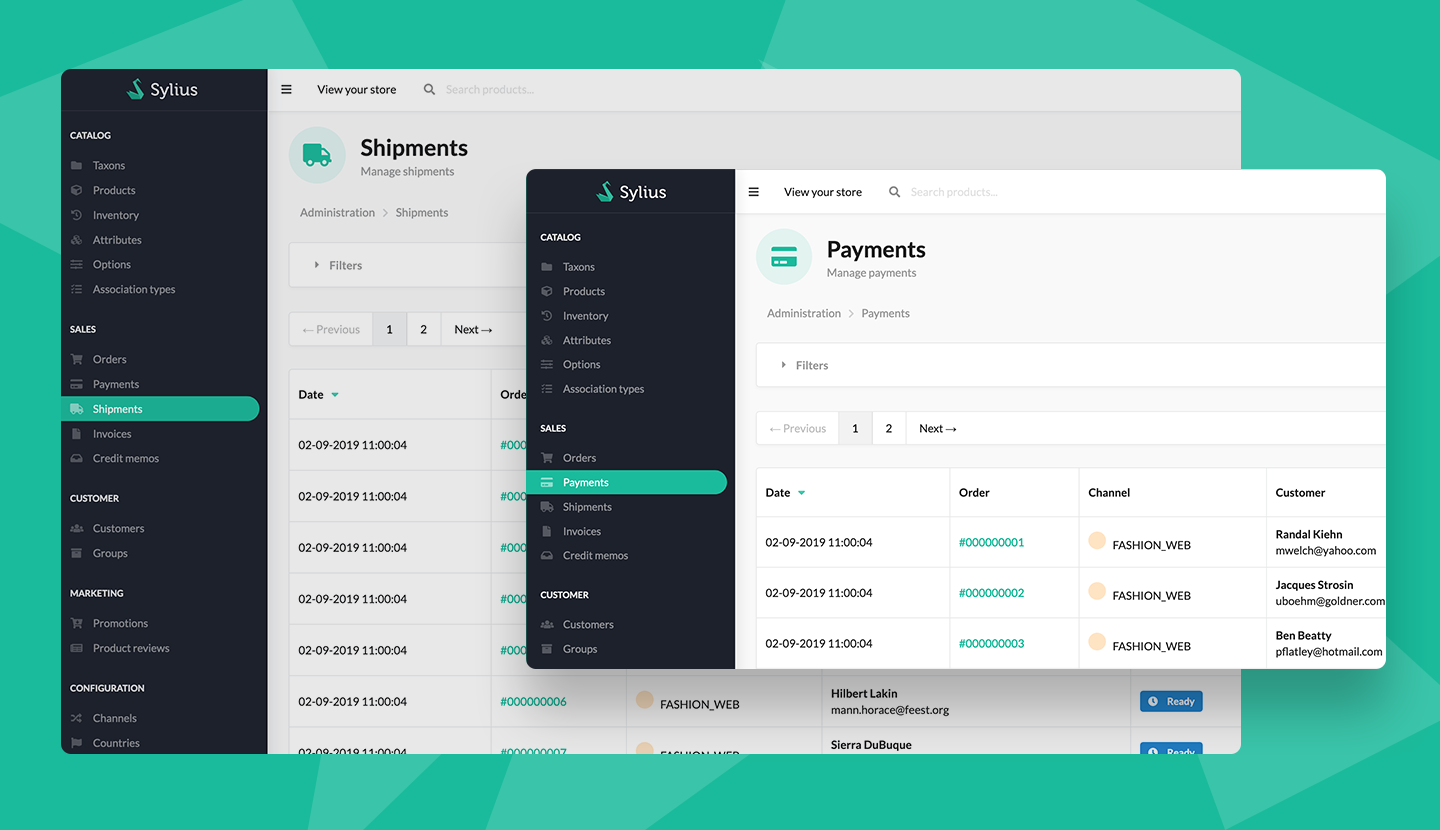Click the hamburger menu icon in Payments window
Viewport: 1440px width, 830px height.
point(754,192)
